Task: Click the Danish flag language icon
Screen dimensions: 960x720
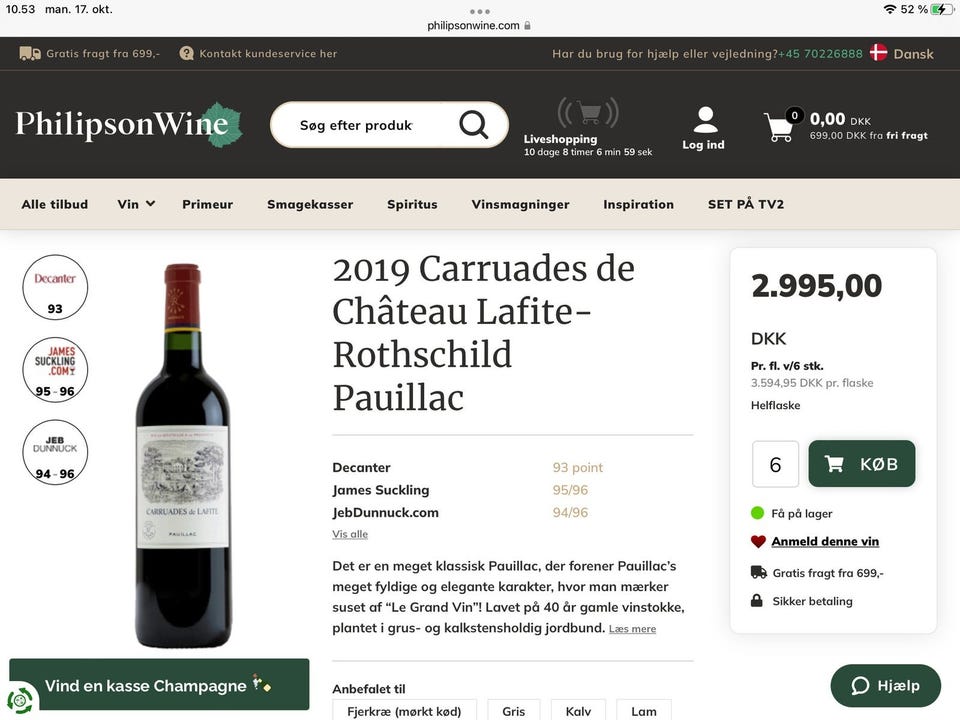Action: pos(879,53)
